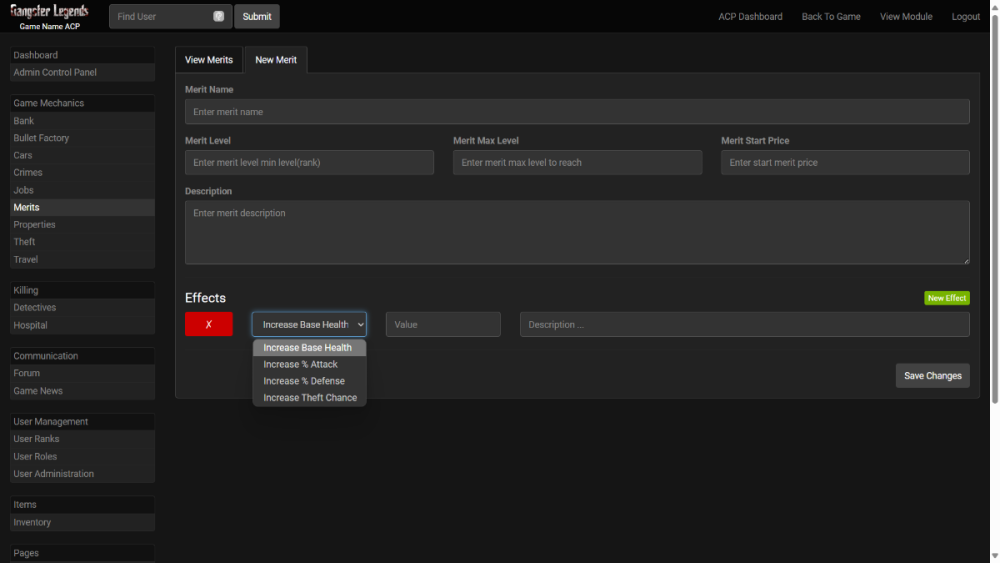This screenshot has width=1000, height=563.
Task: Click the effect Value input field
Action: click(443, 324)
